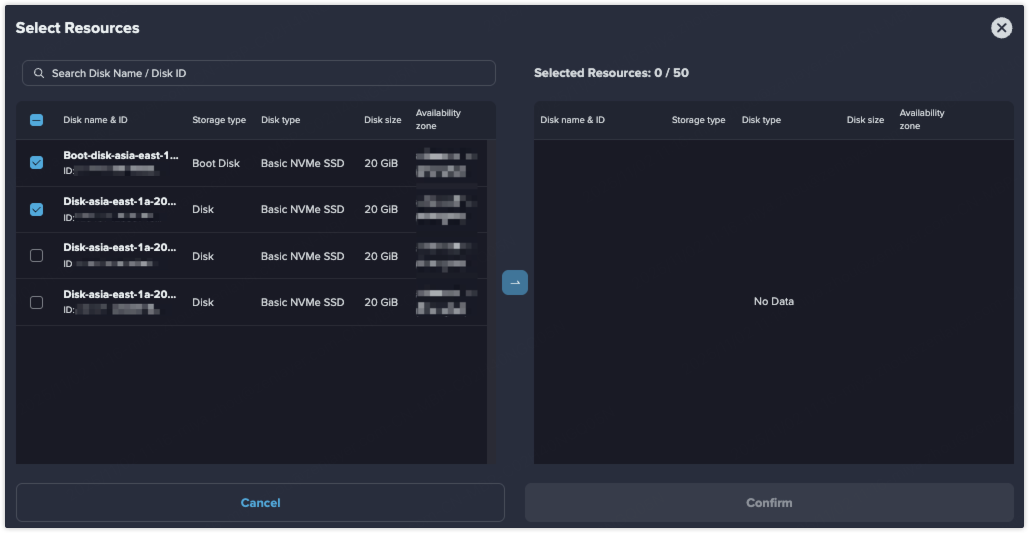Click left table's Disk size column header
The width and height of the screenshot is (1029, 533).
[x=382, y=120]
